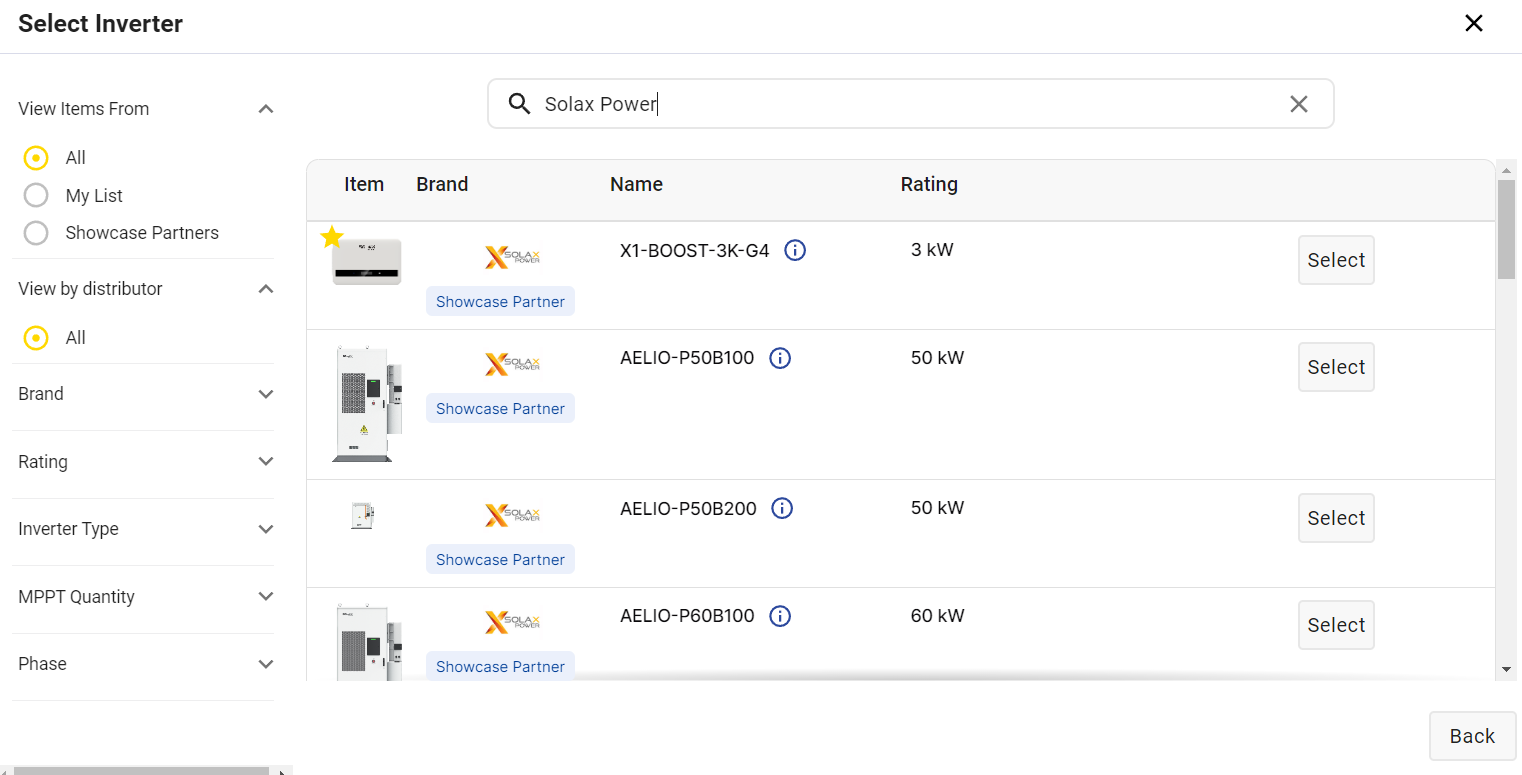Open info for AELIO-P50B100
Screen dimensions: 1522x775
point(780,358)
